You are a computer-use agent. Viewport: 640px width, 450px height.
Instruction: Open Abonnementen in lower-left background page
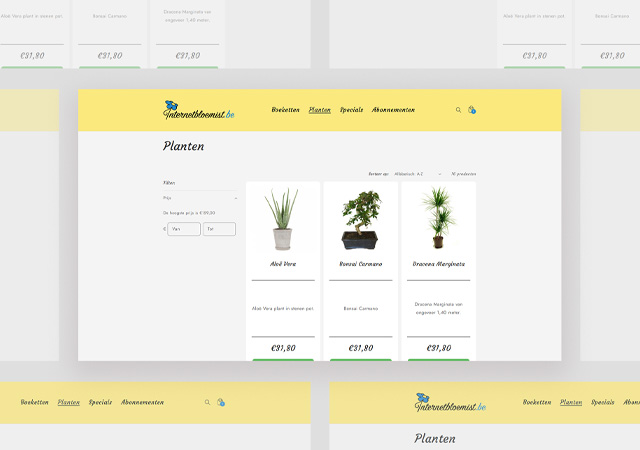tap(142, 402)
